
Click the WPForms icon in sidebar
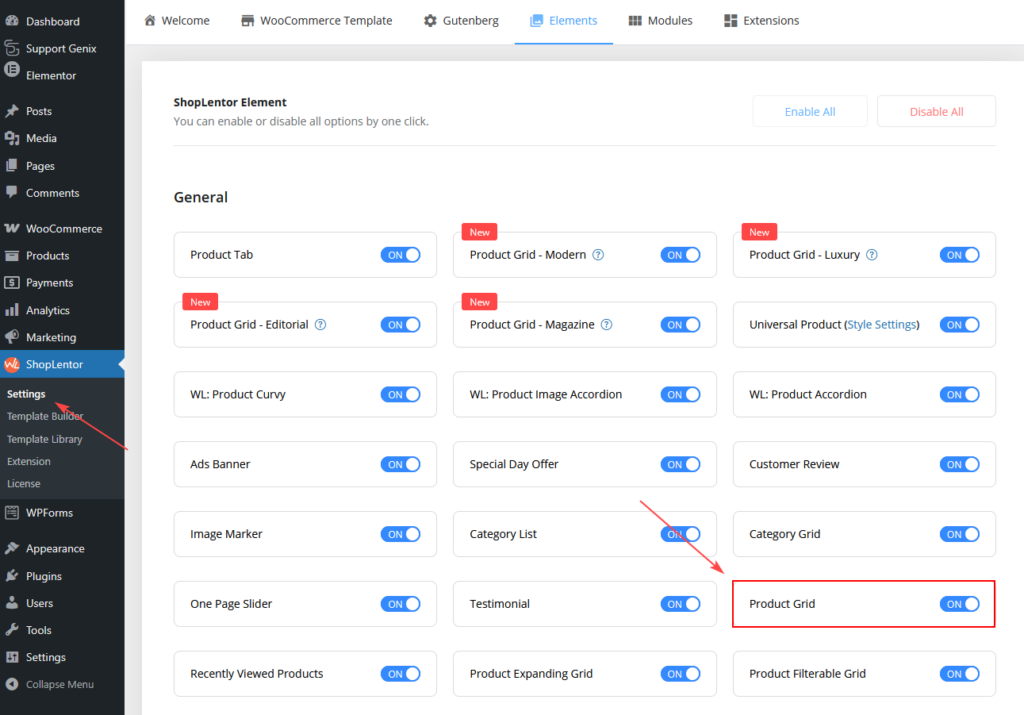pyautogui.click(x=14, y=512)
